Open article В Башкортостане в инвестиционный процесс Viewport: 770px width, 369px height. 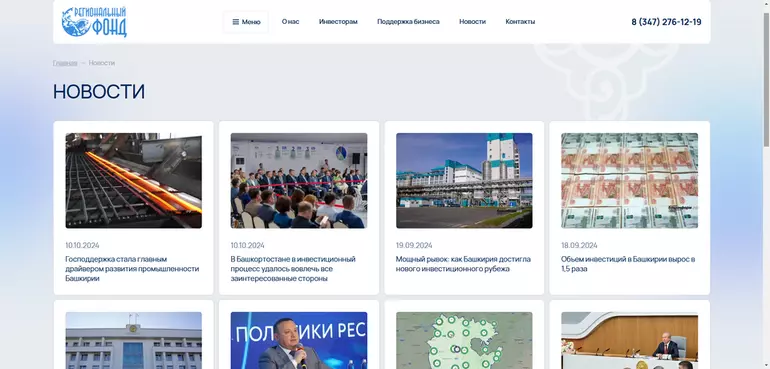pos(293,269)
